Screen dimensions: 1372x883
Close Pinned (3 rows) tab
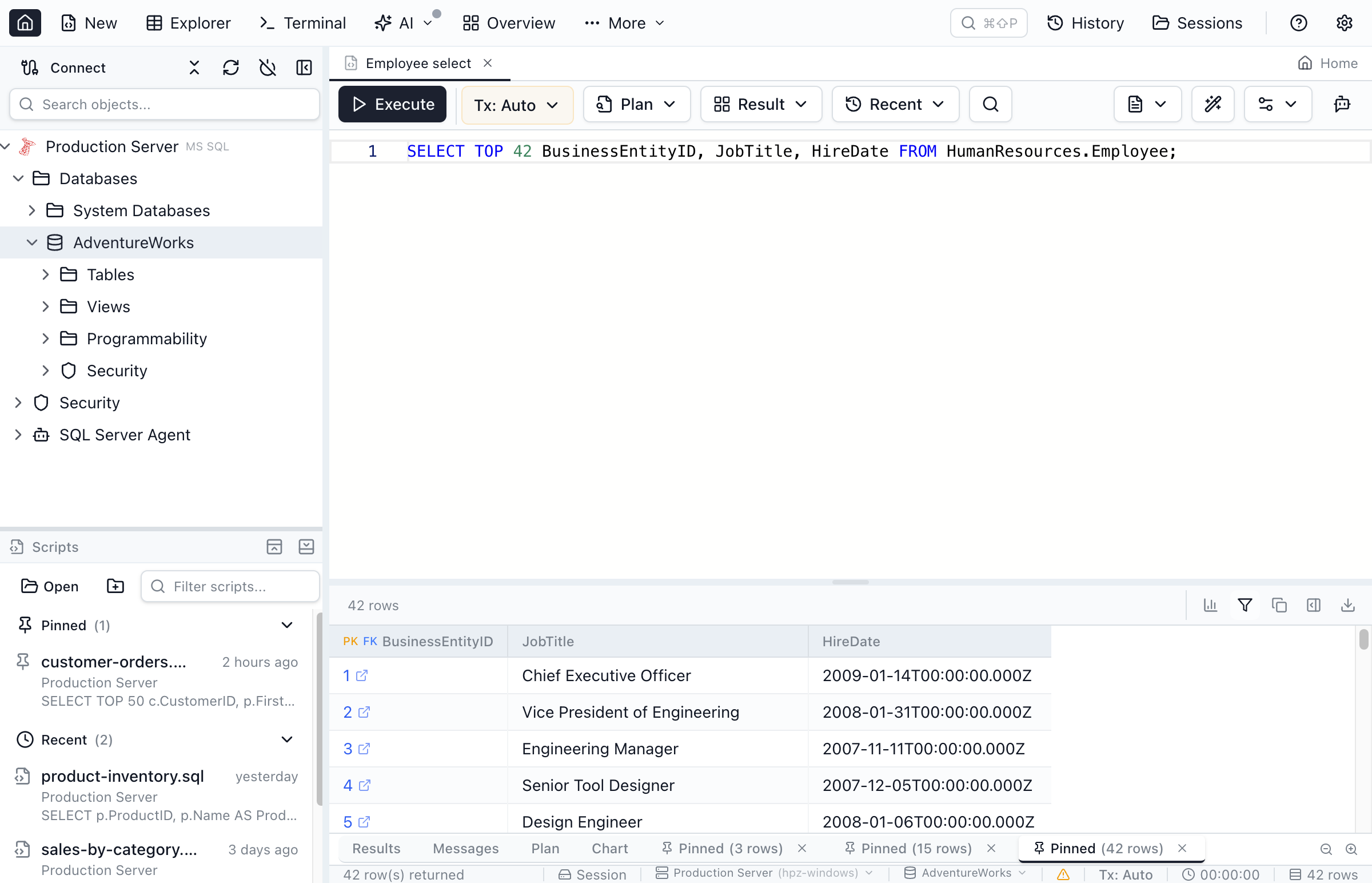tap(802, 849)
